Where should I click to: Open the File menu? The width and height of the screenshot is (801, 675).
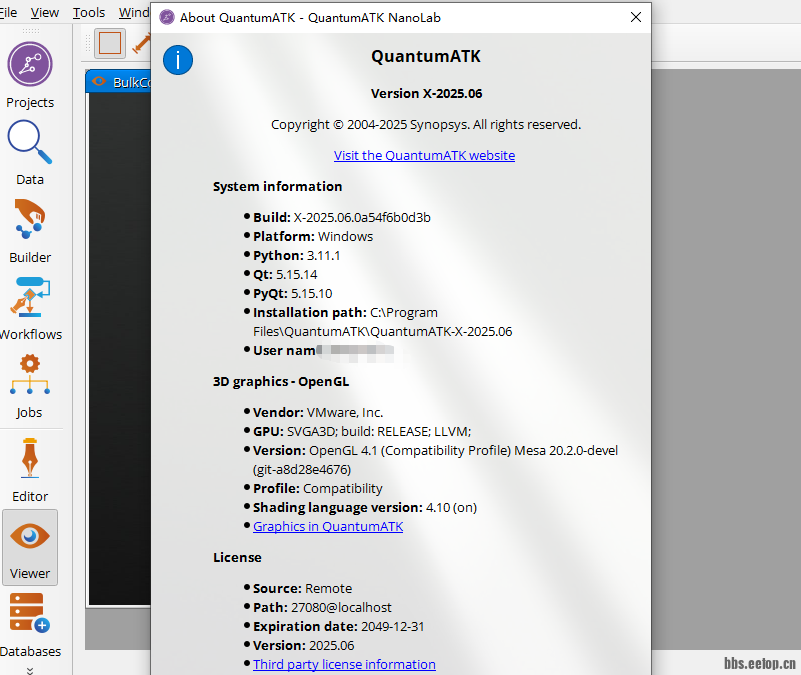point(9,13)
